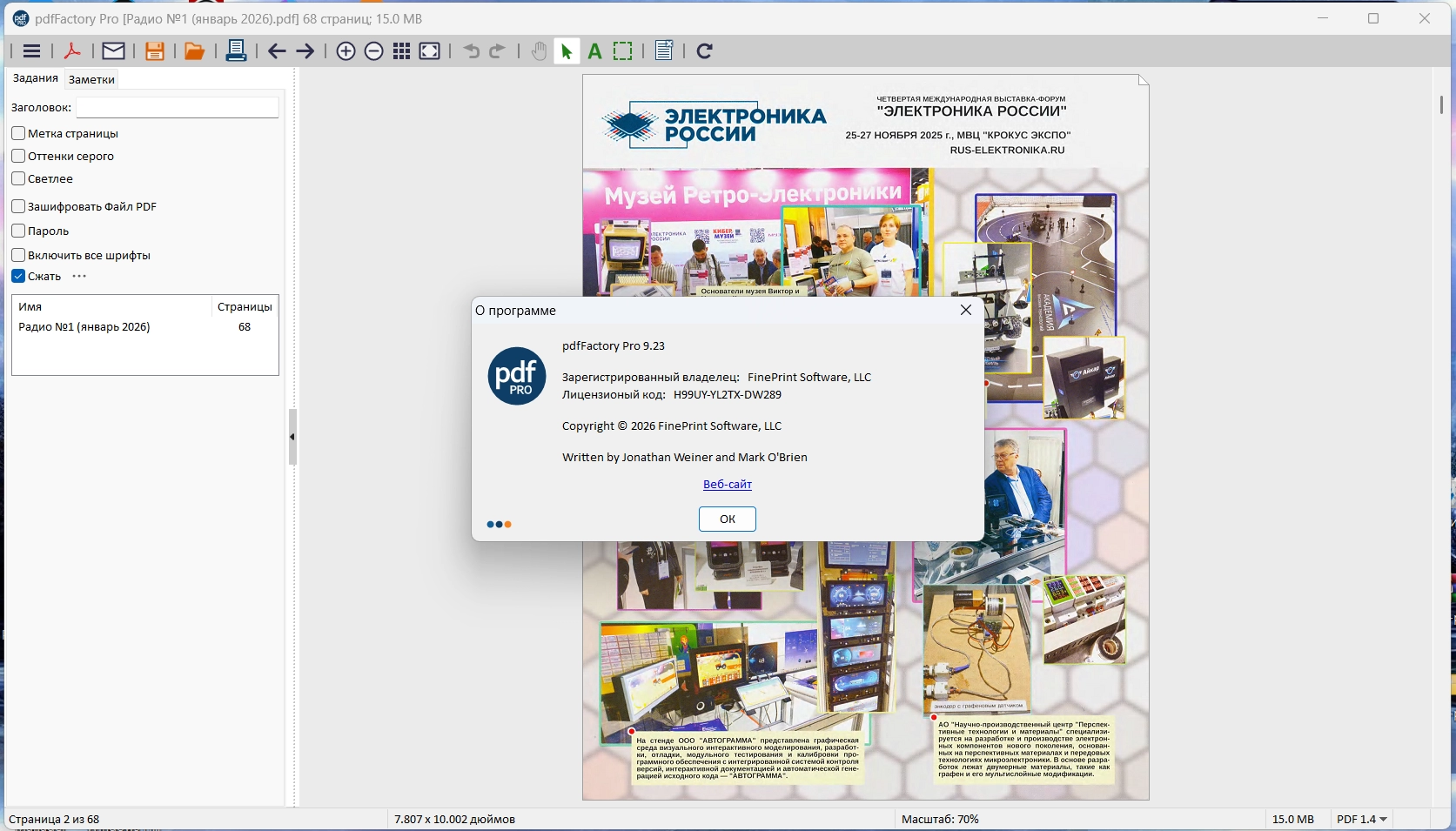
Task: Click the page count 68 in the jobs list
Action: coord(245,327)
